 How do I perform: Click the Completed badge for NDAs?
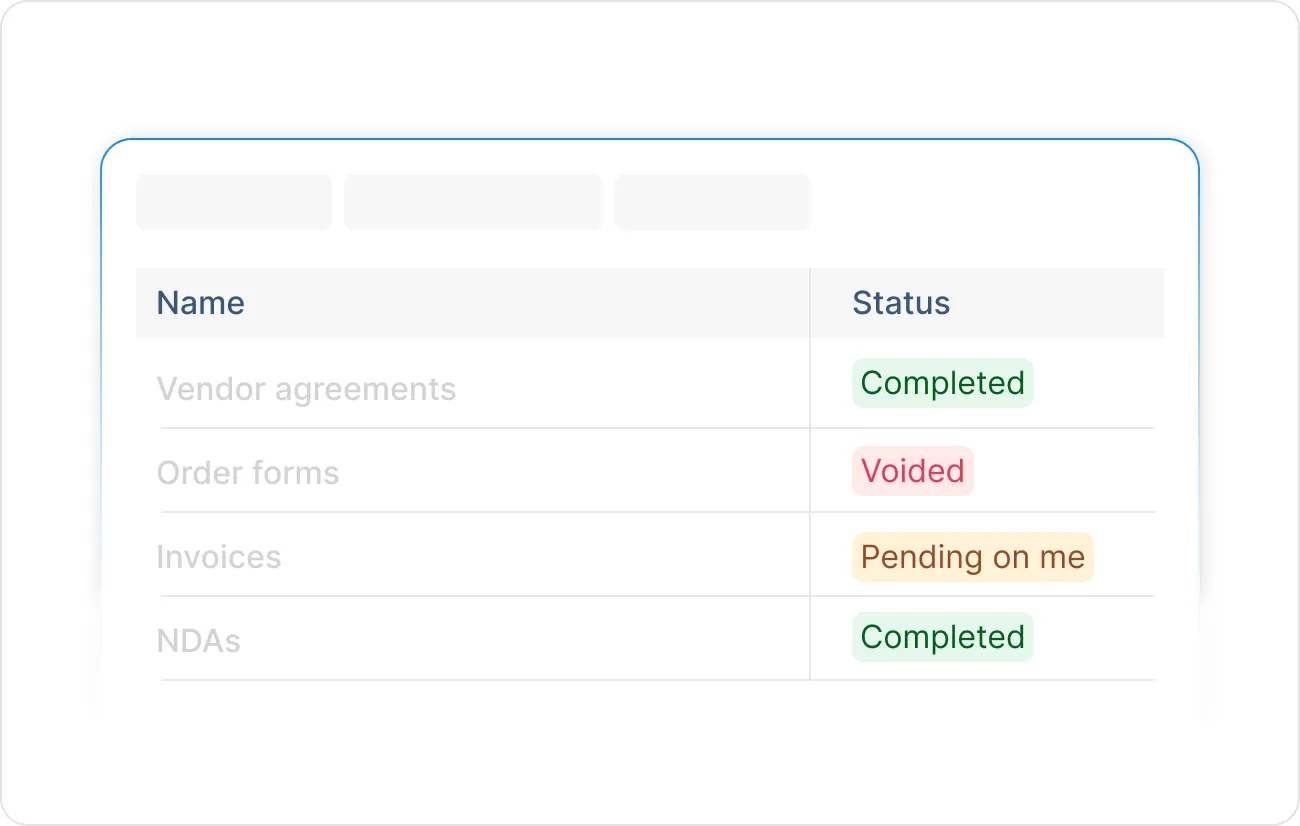pyautogui.click(x=942, y=637)
